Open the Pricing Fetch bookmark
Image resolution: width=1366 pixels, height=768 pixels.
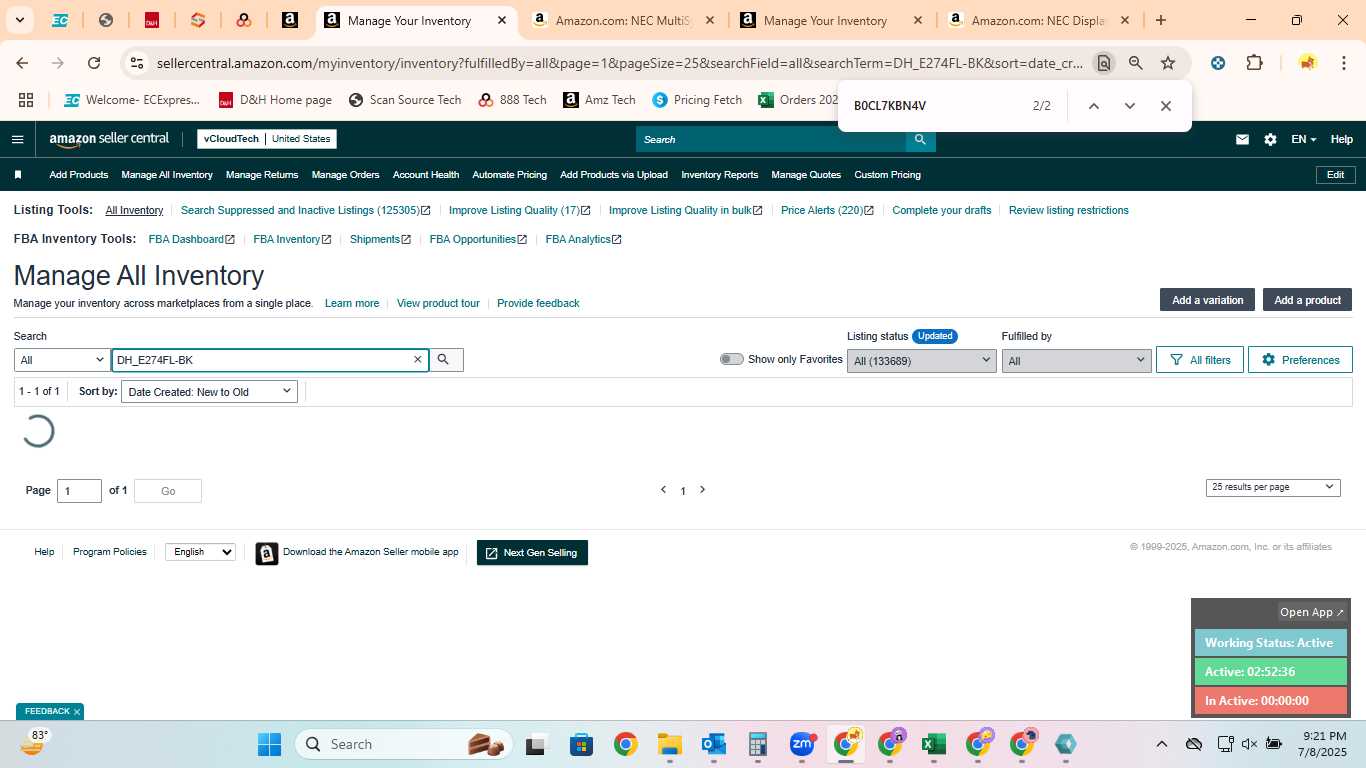pyautogui.click(x=697, y=100)
